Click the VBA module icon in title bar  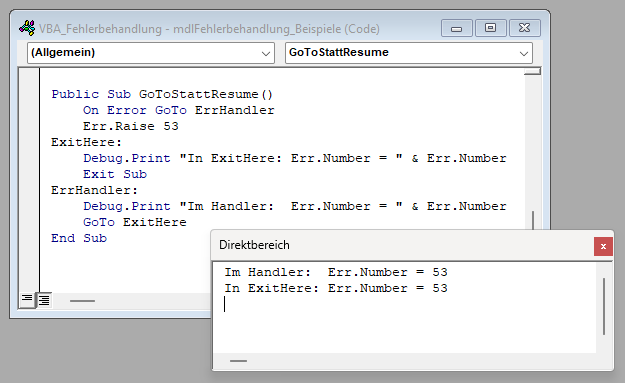click(x=27, y=28)
